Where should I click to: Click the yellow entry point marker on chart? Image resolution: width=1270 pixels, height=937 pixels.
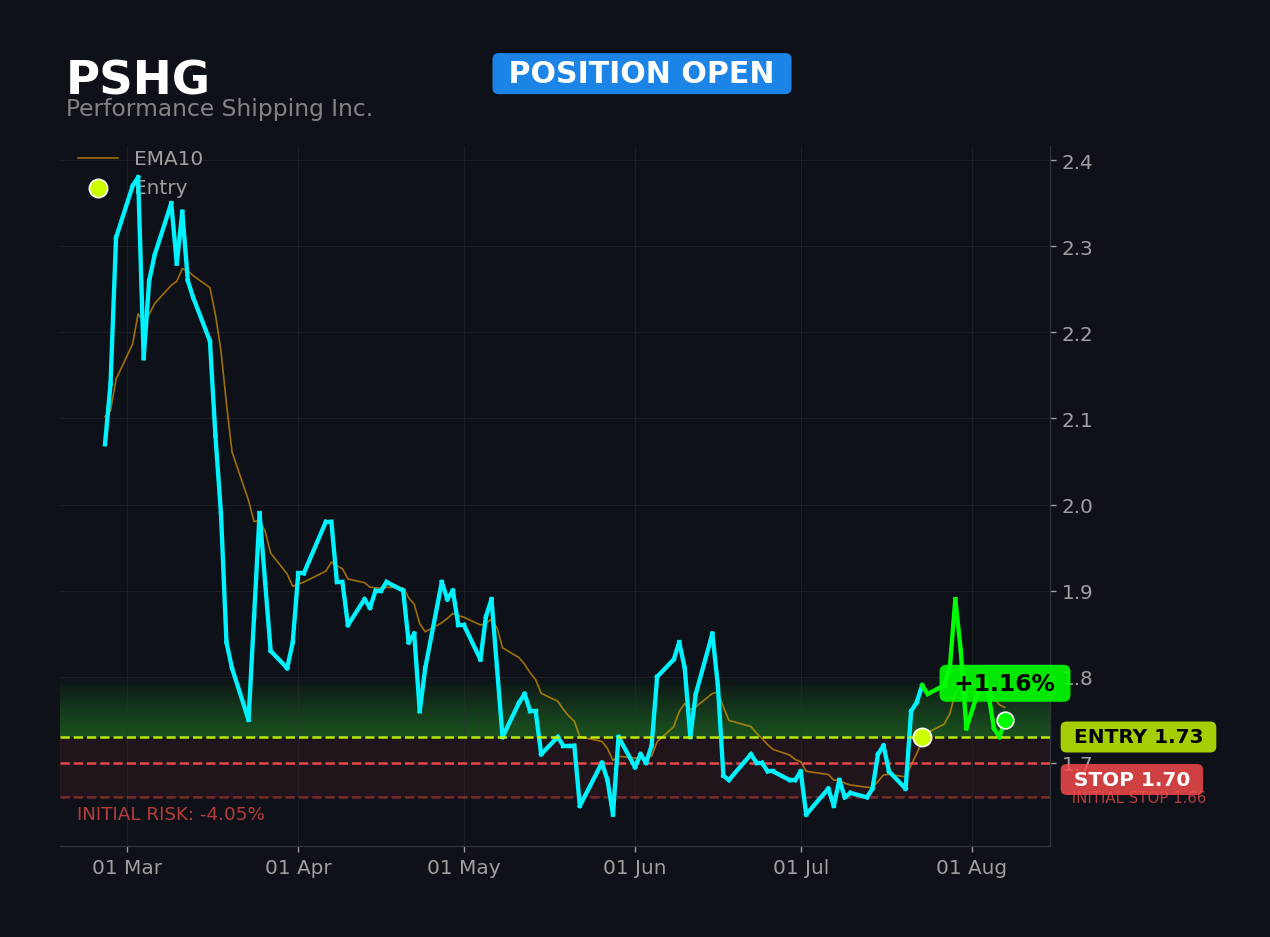pos(922,737)
